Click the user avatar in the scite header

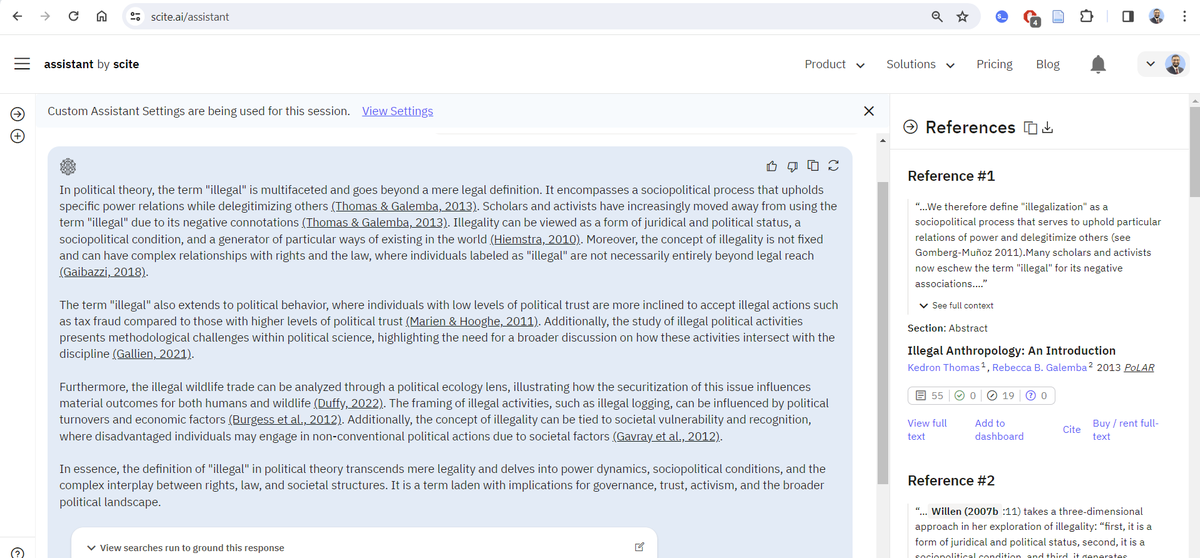click(1176, 64)
